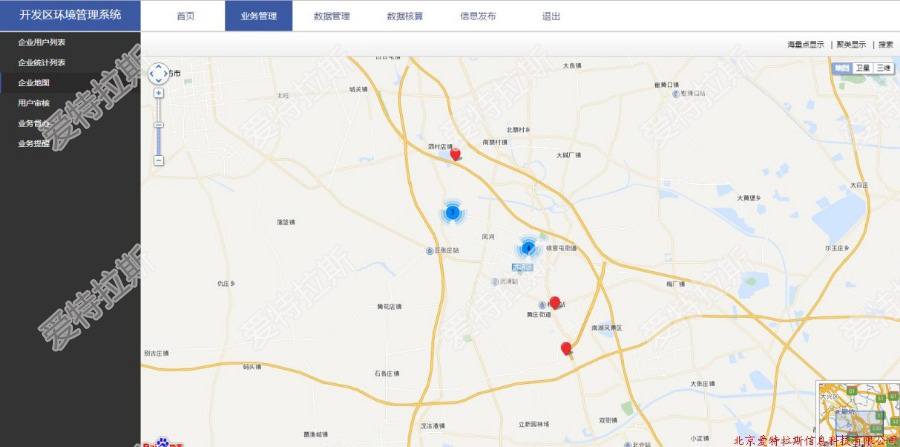900x447 pixels.
Task: Open the blue cluster marker labeled 4
Action: [528, 248]
